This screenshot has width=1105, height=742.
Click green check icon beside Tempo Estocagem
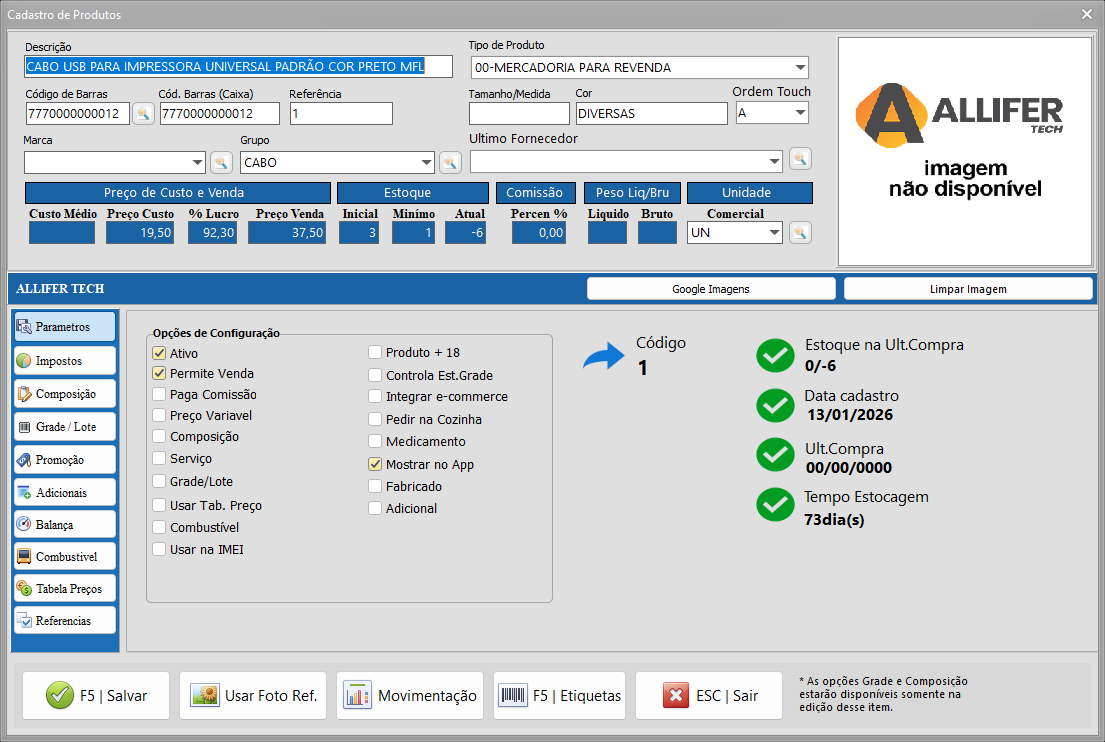pyautogui.click(x=775, y=504)
